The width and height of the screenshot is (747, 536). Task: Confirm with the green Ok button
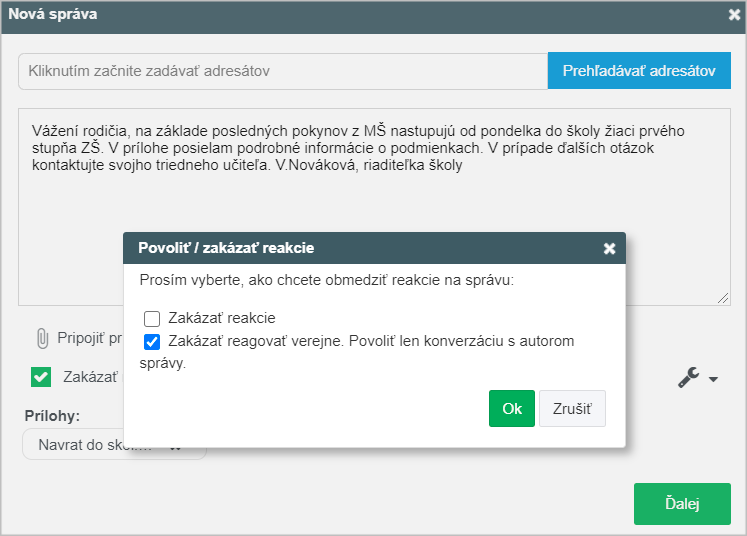coord(512,408)
